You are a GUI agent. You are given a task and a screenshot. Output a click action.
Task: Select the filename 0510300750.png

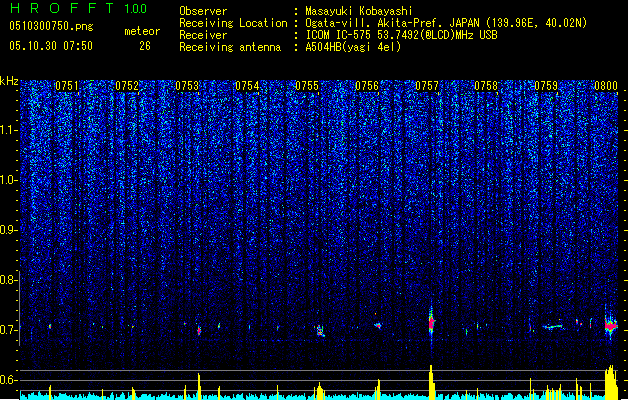51,26
